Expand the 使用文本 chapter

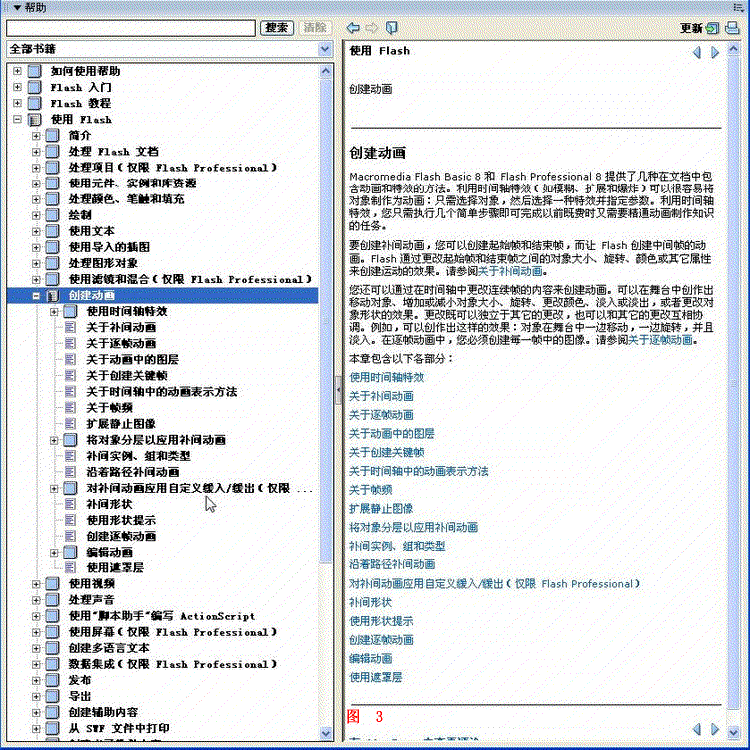(36, 232)
